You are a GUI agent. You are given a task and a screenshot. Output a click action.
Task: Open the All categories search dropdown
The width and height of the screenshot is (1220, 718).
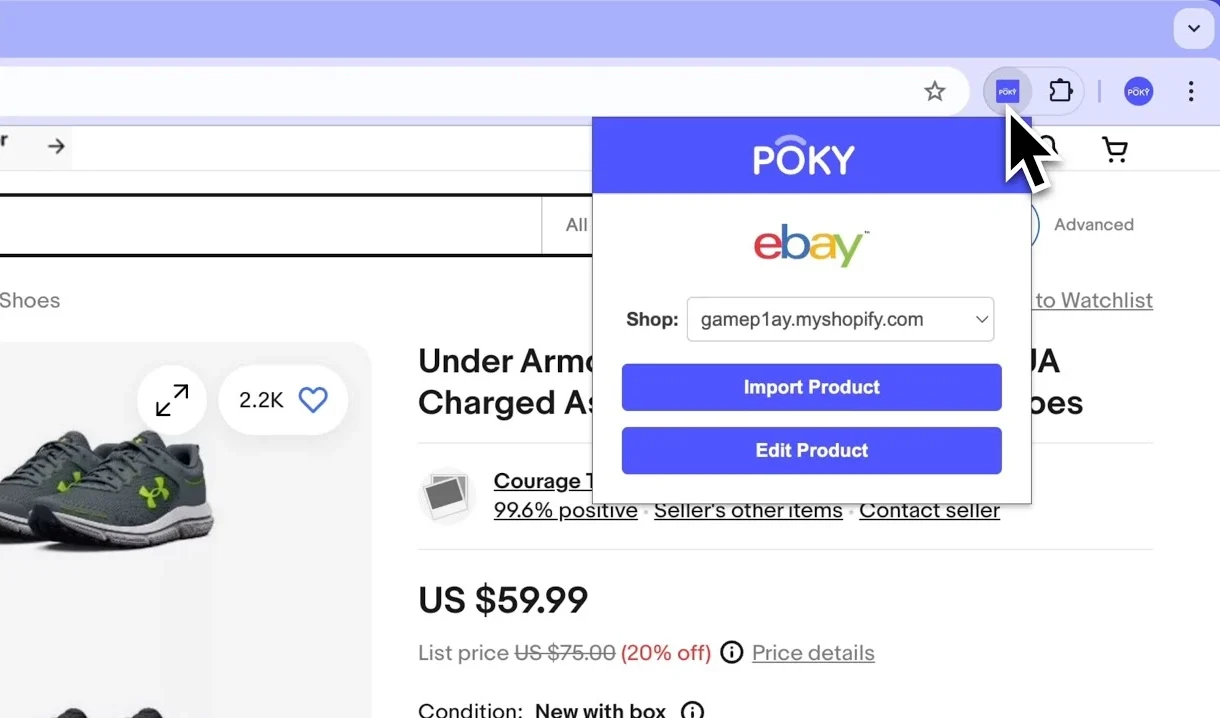click(575, 225)
